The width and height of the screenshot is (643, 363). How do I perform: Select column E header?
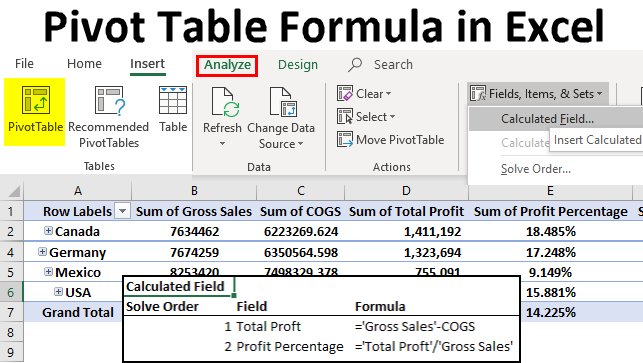pyautogui.click(x=550, y=191)
